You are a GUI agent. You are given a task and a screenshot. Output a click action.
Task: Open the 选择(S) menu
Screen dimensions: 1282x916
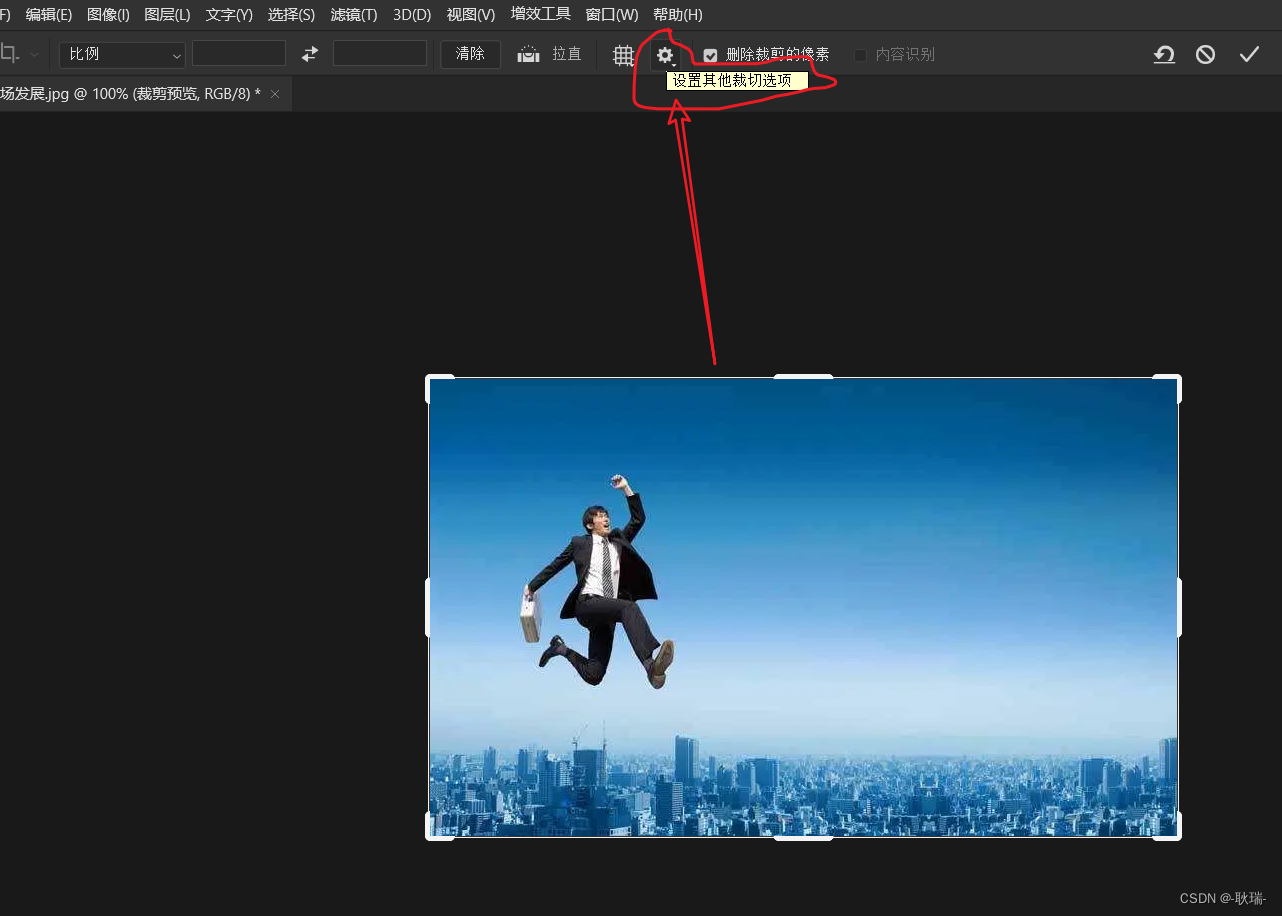291,15
